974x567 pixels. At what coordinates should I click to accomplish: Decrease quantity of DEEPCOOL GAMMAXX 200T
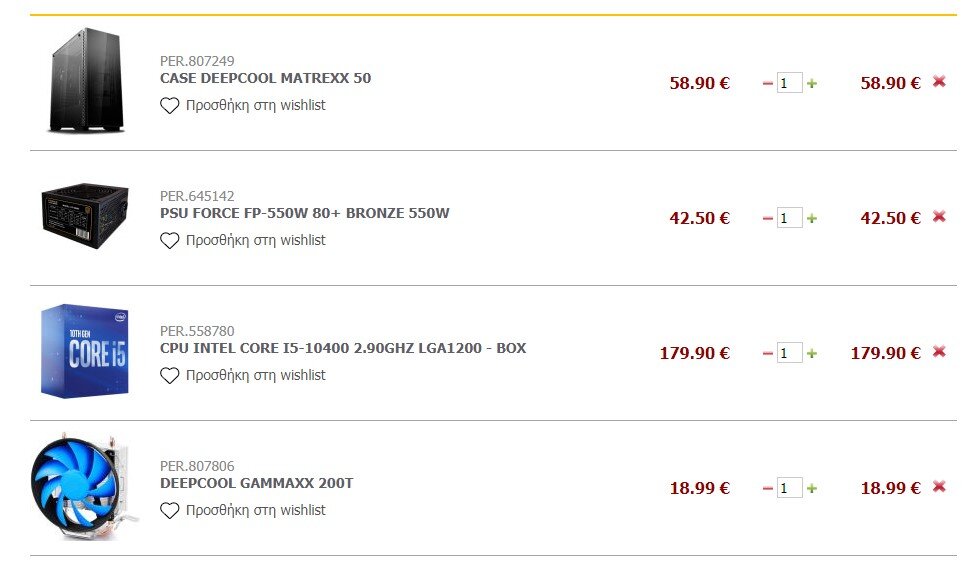point(768,488)
